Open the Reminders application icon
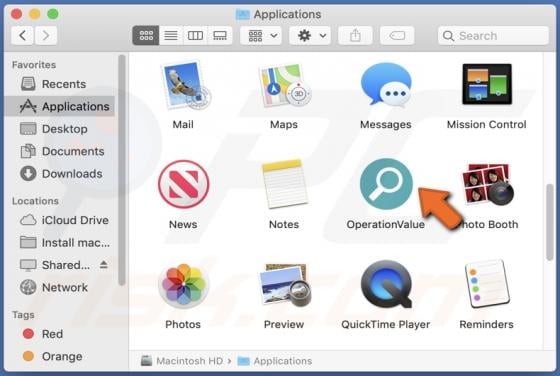Viewport: 560px width, 376px height. [x=488, y=284]
